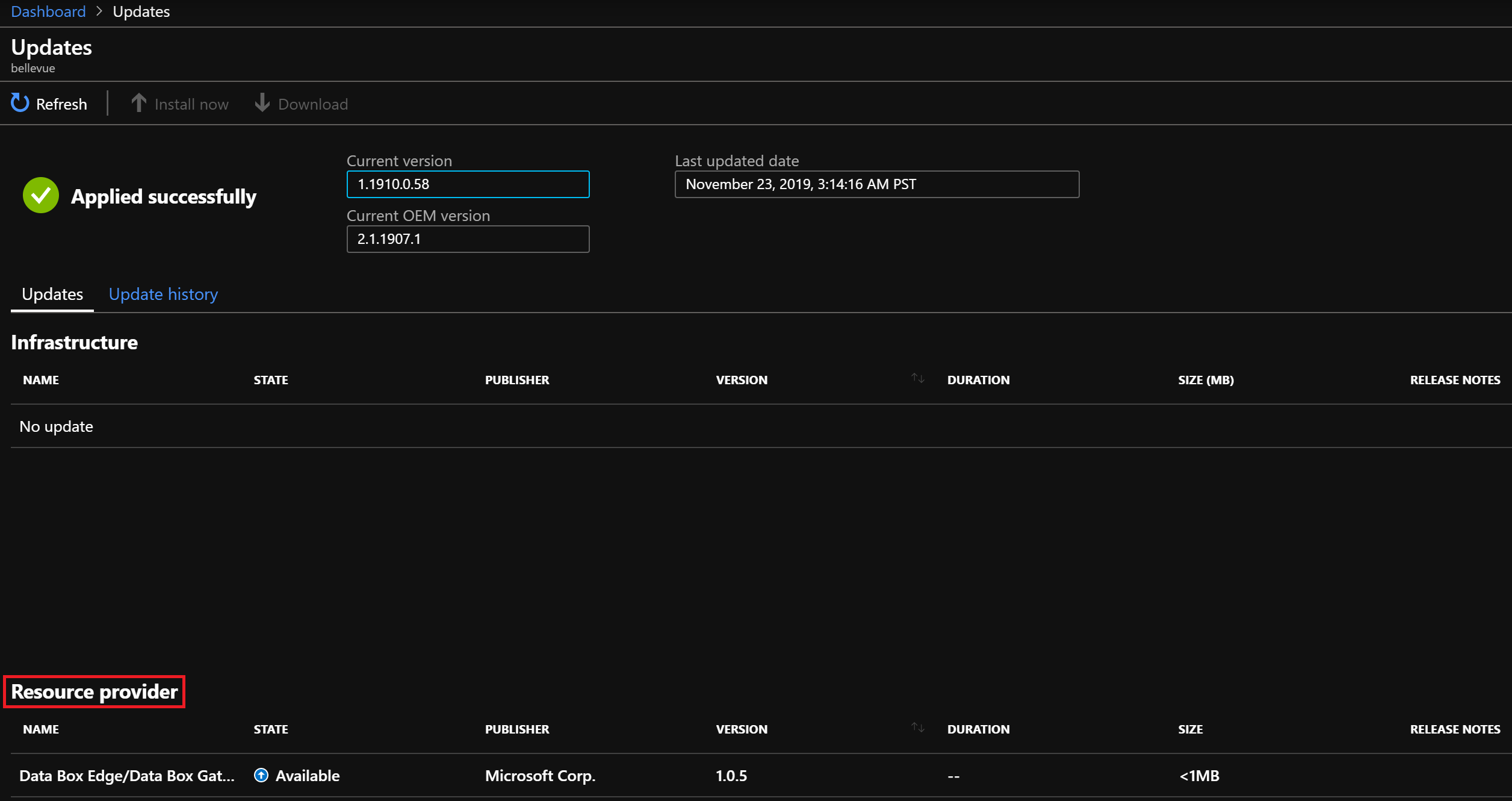The image size is (1512, 801).
Task: Select the Updates tab
Action: click(x=52, y=294)
